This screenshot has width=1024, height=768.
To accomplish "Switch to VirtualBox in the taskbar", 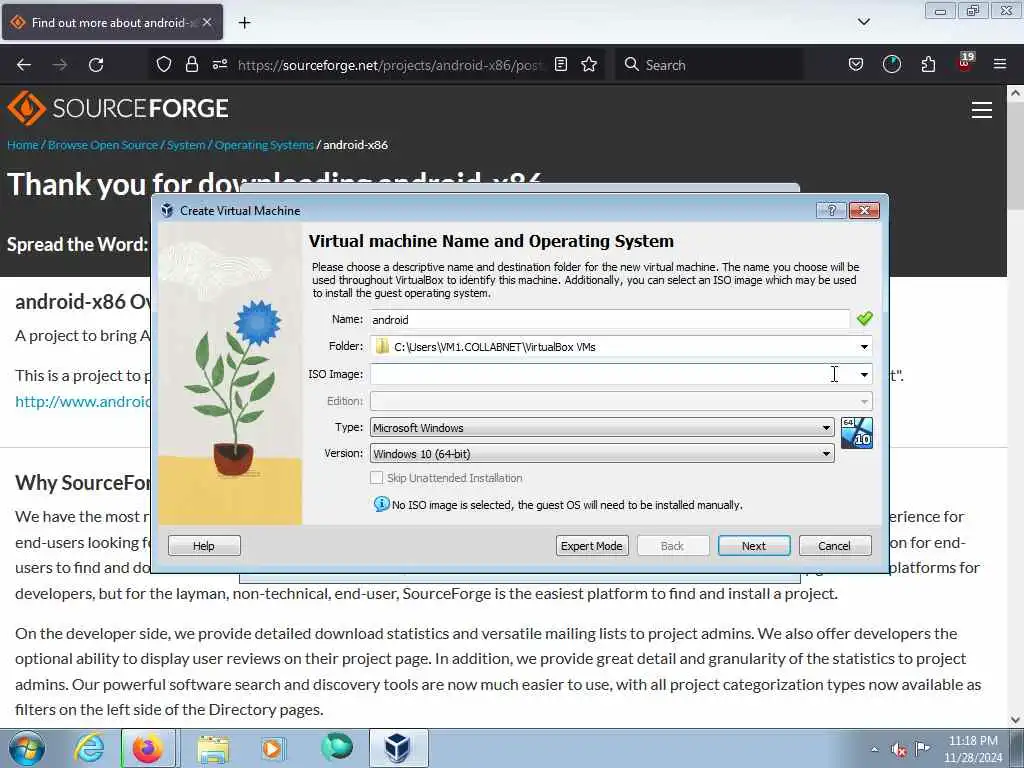I will (x=398, y=748).
